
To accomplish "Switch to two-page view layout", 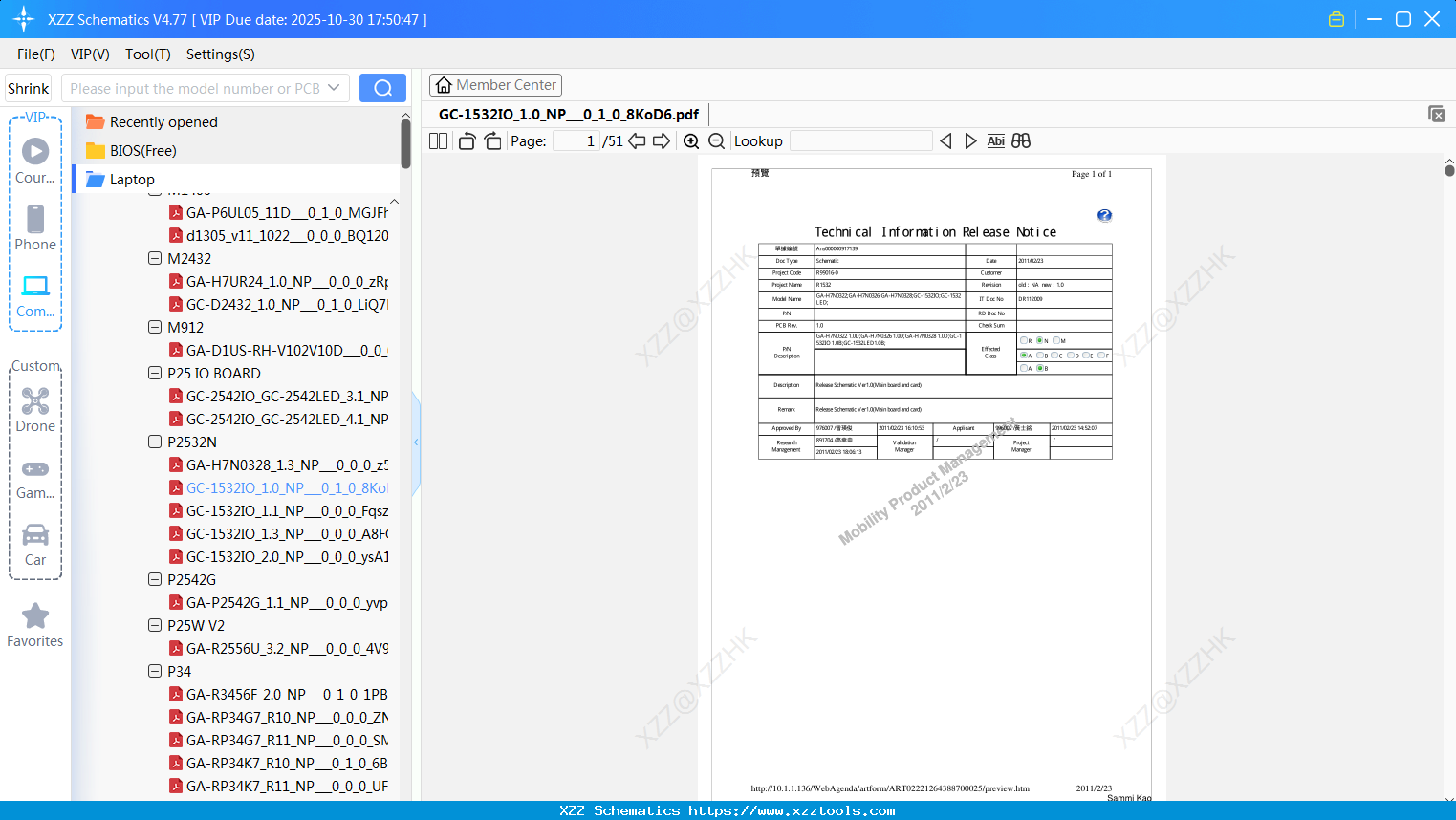I will pyautogui.click(x=438, y=141).
